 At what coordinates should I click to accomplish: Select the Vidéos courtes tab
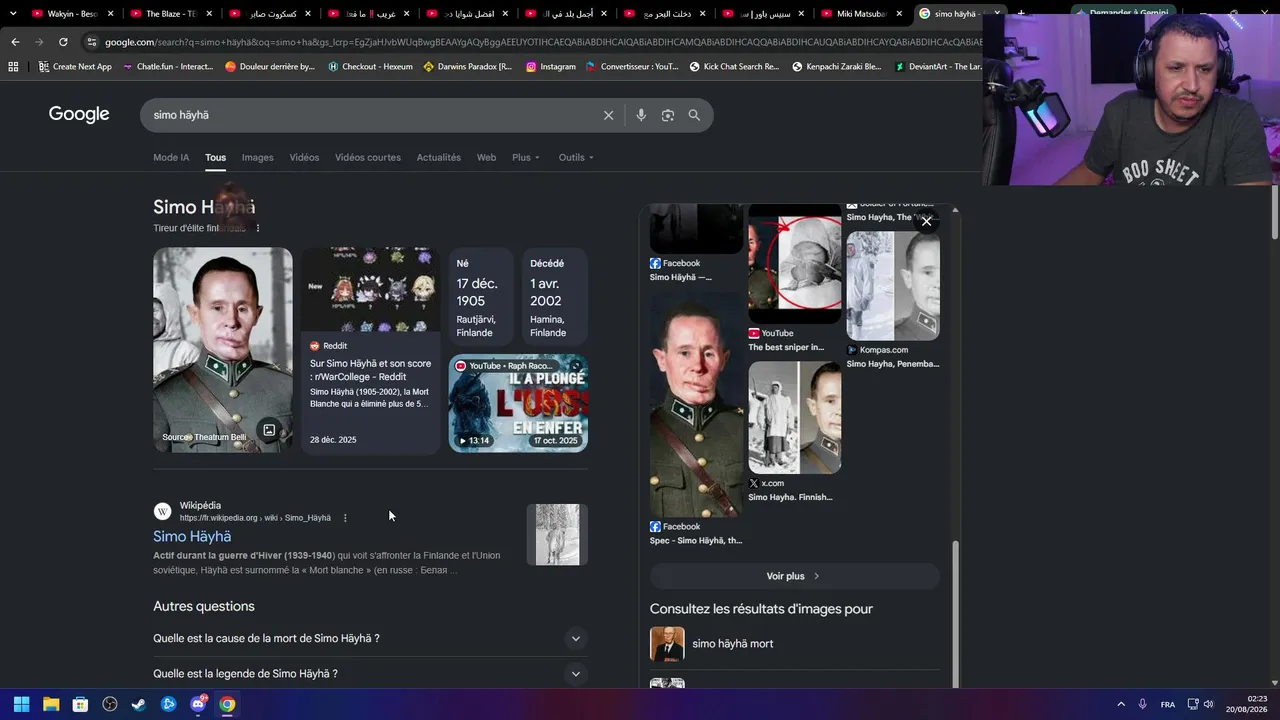click(368, 157)
